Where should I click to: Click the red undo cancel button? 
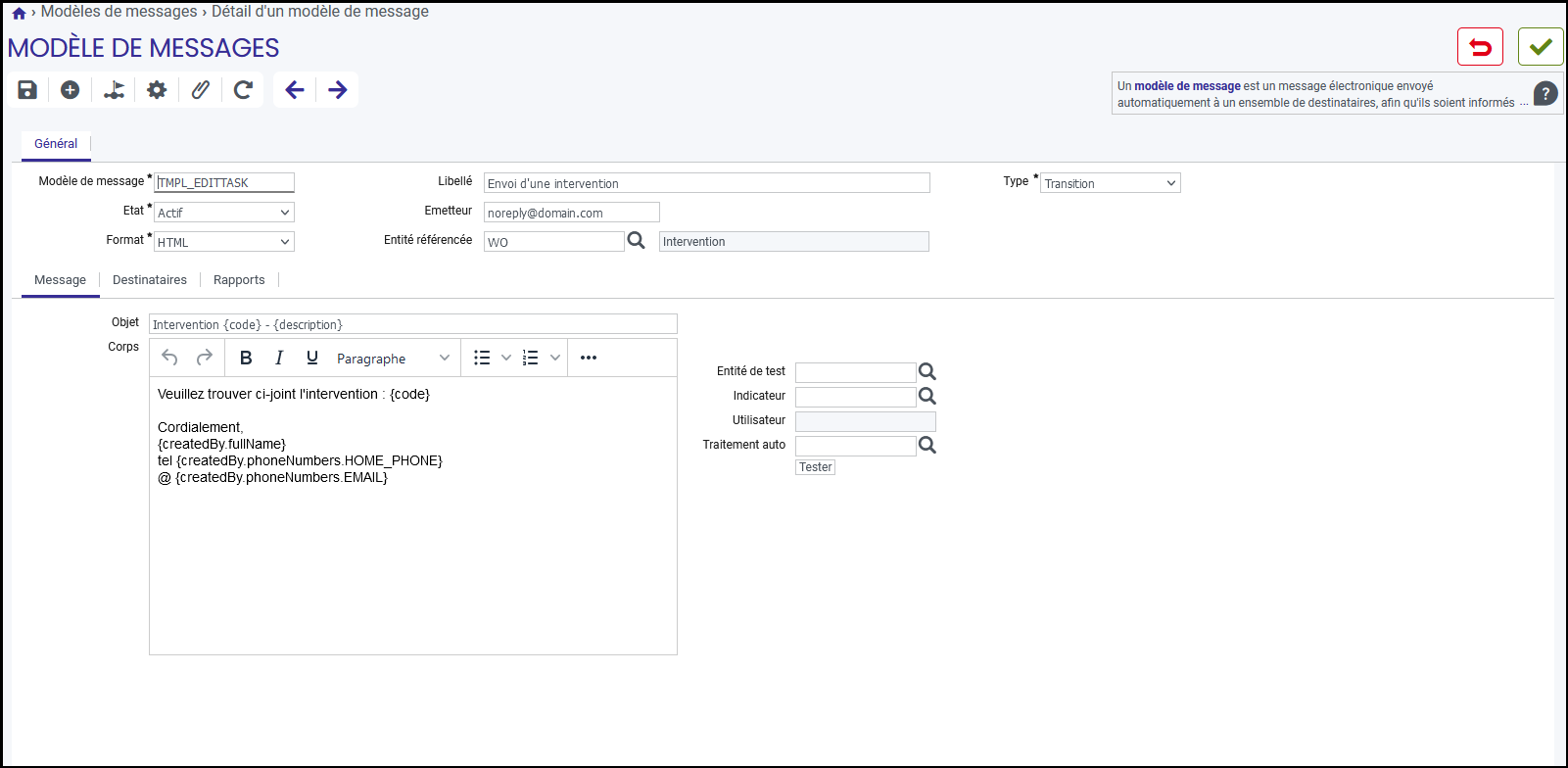(x=1480, y=47)
